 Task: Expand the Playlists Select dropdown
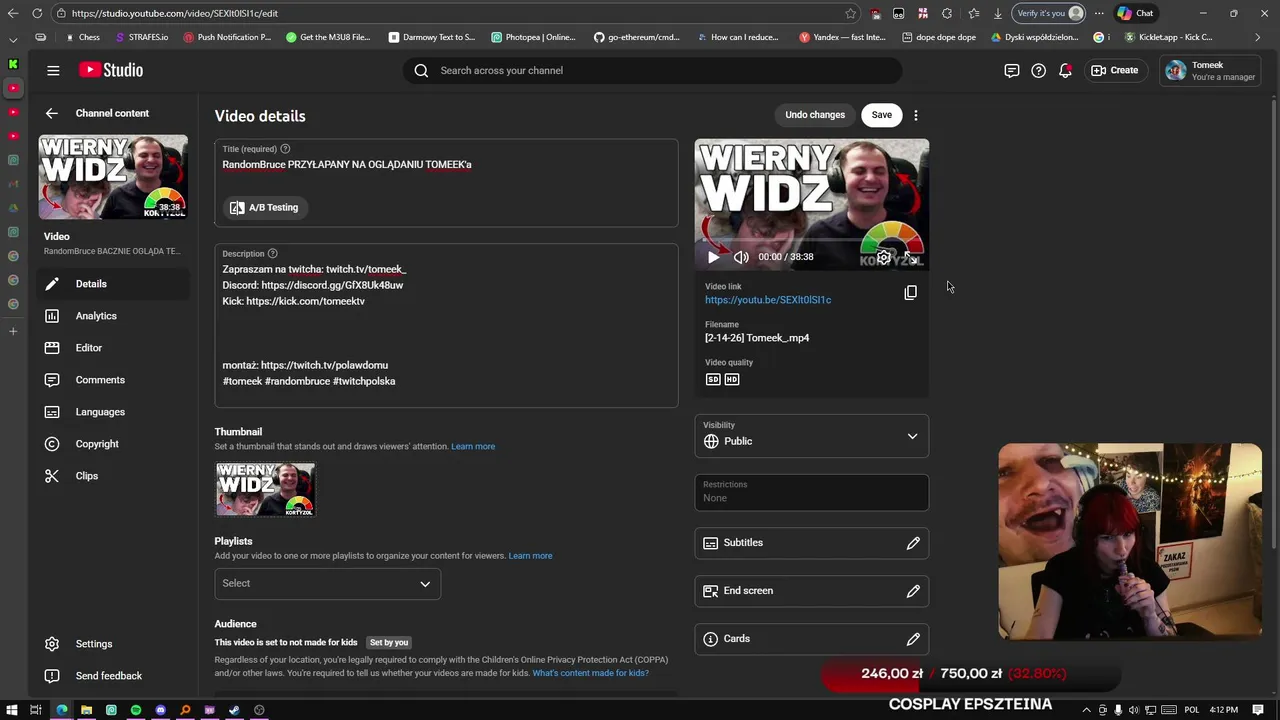pyautogui.click(x=327, y=583)
